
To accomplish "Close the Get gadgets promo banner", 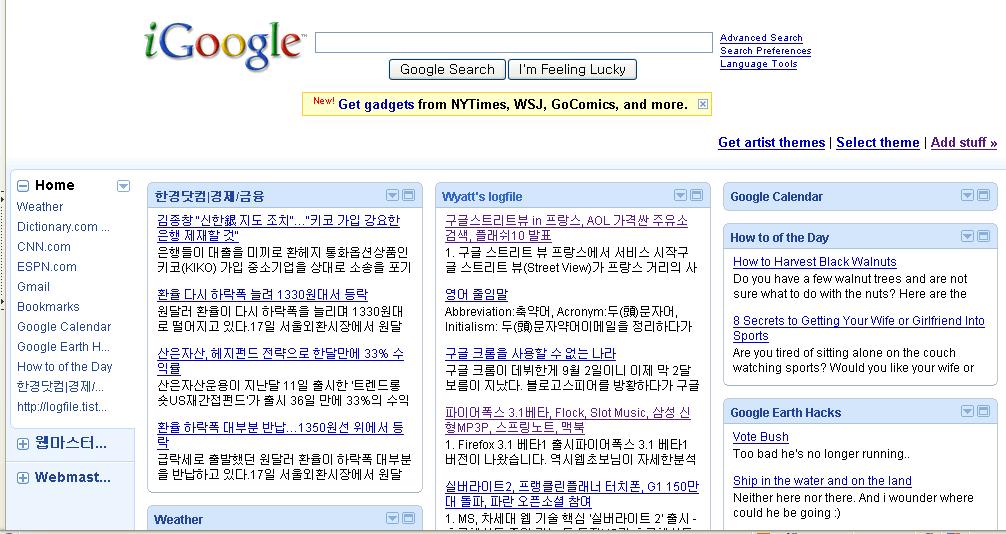I will [703, 104].
